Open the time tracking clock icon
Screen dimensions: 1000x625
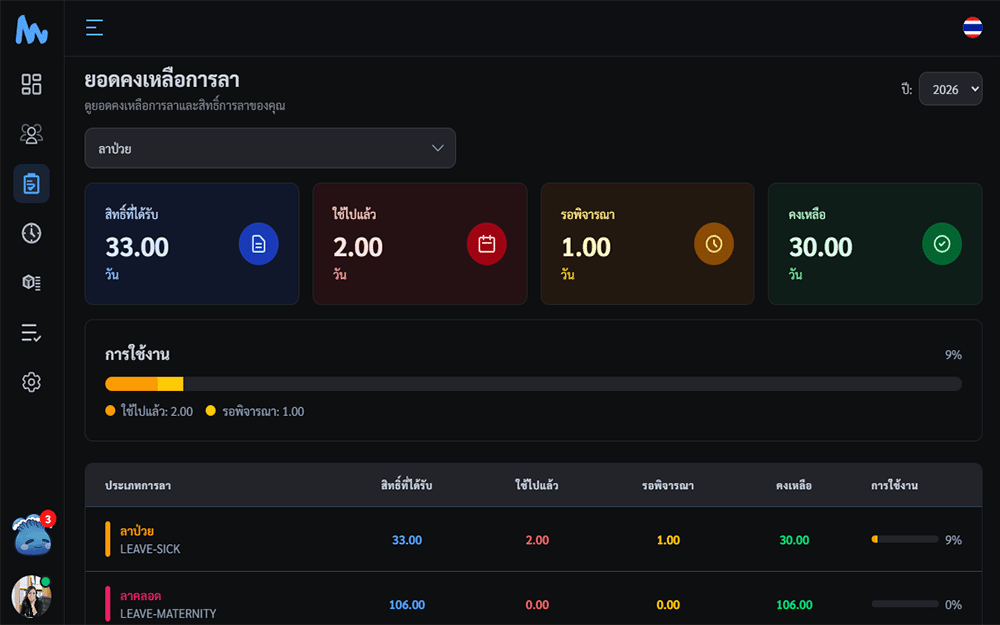pos(31,233)
